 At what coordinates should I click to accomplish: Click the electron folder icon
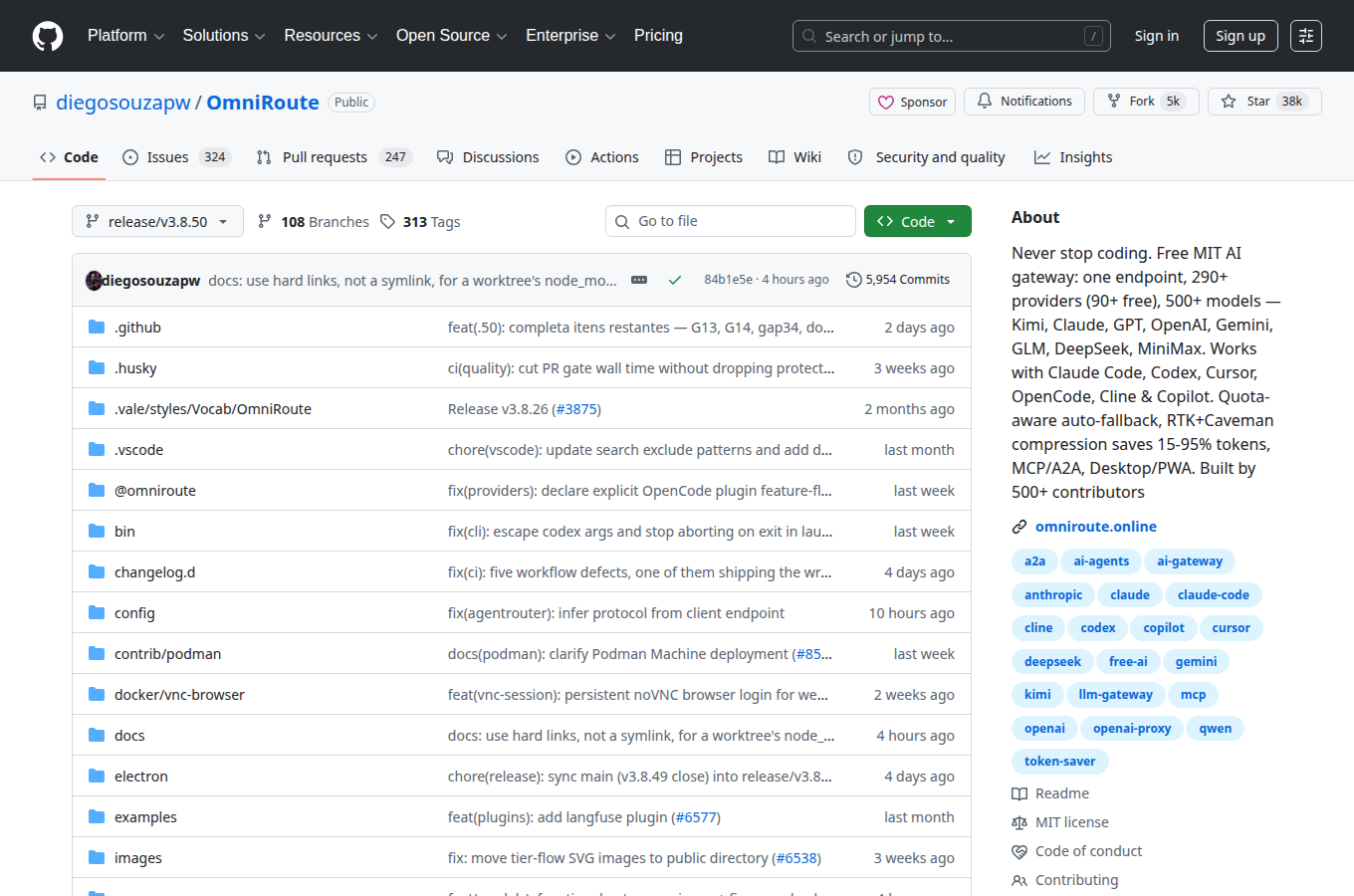97,776
